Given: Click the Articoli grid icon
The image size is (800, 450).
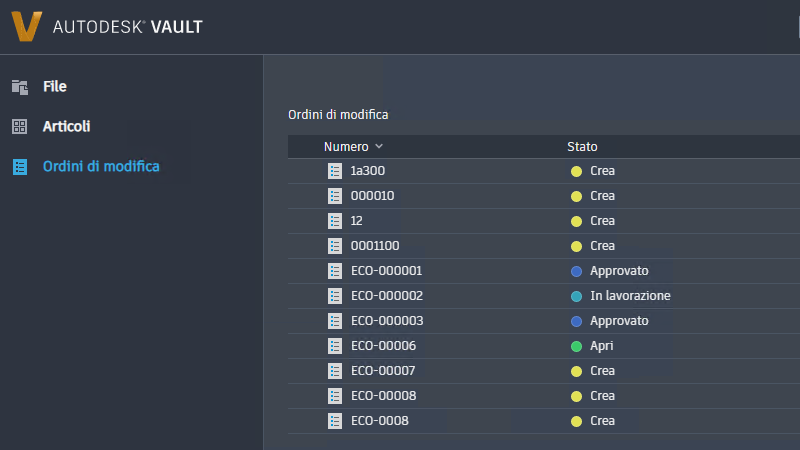Looking at the screenshot, I should [x=19, y=127].
